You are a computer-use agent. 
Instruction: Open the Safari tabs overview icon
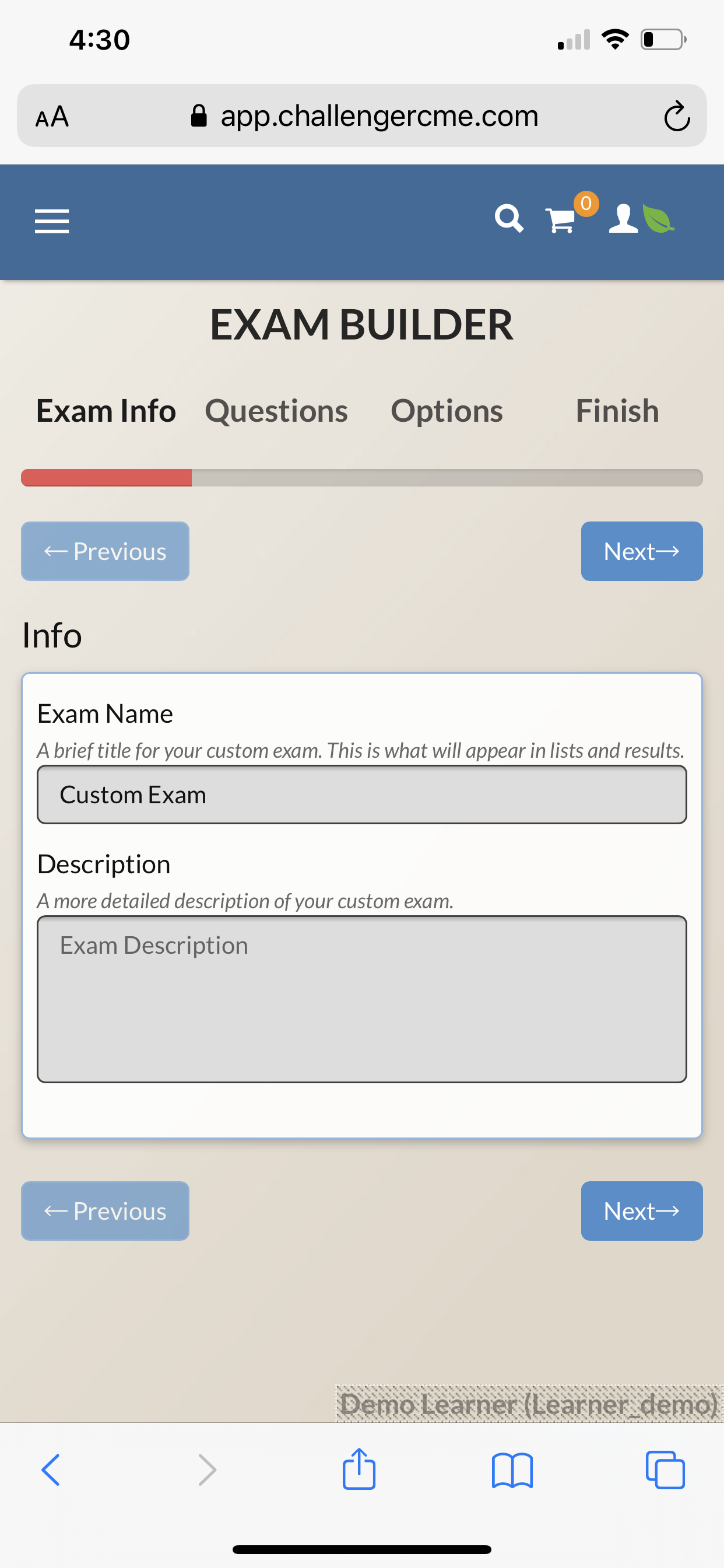tap(665, 1470)
